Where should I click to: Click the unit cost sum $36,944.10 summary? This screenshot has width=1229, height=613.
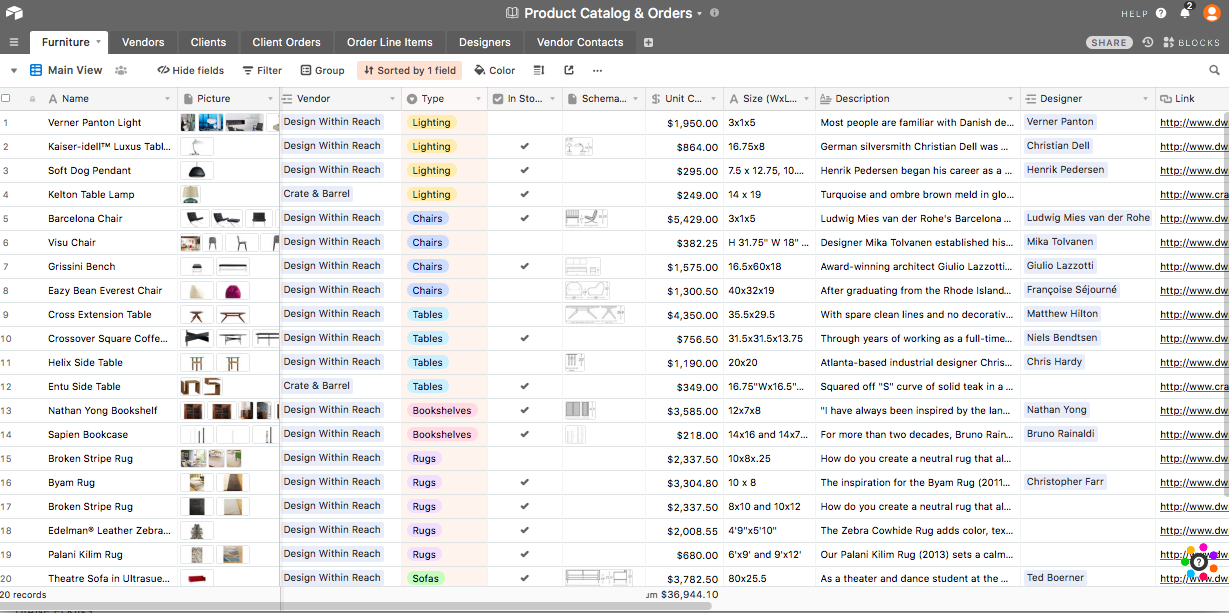(x=680, y=594)
